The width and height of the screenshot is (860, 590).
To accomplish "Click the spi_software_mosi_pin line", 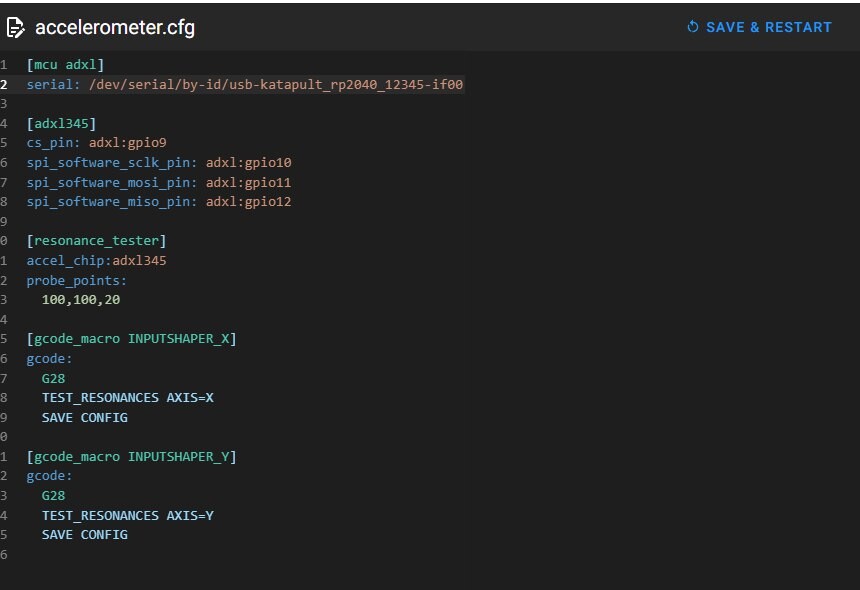I will click(159, 182).
